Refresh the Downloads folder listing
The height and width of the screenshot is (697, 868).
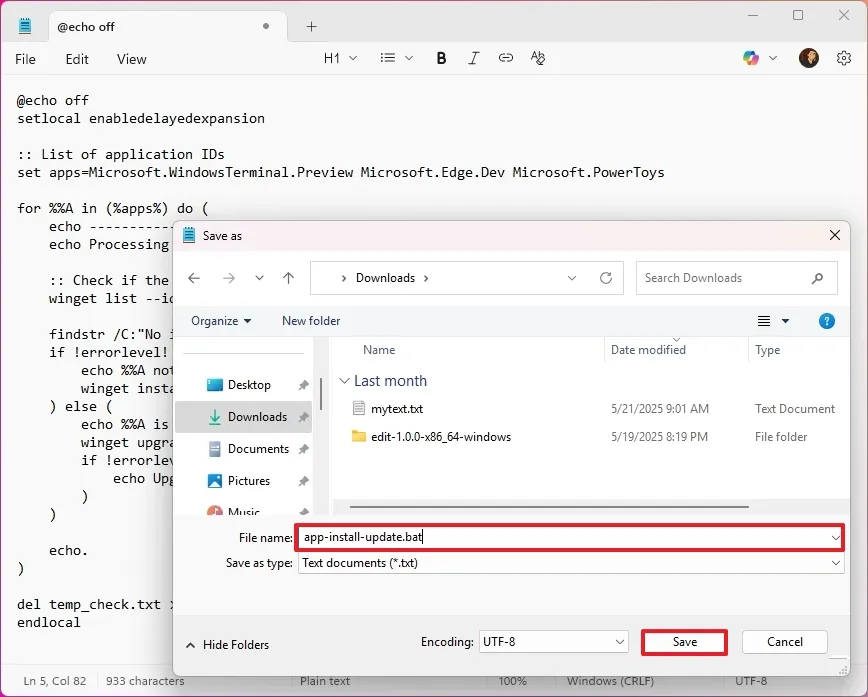coord(606,278)
